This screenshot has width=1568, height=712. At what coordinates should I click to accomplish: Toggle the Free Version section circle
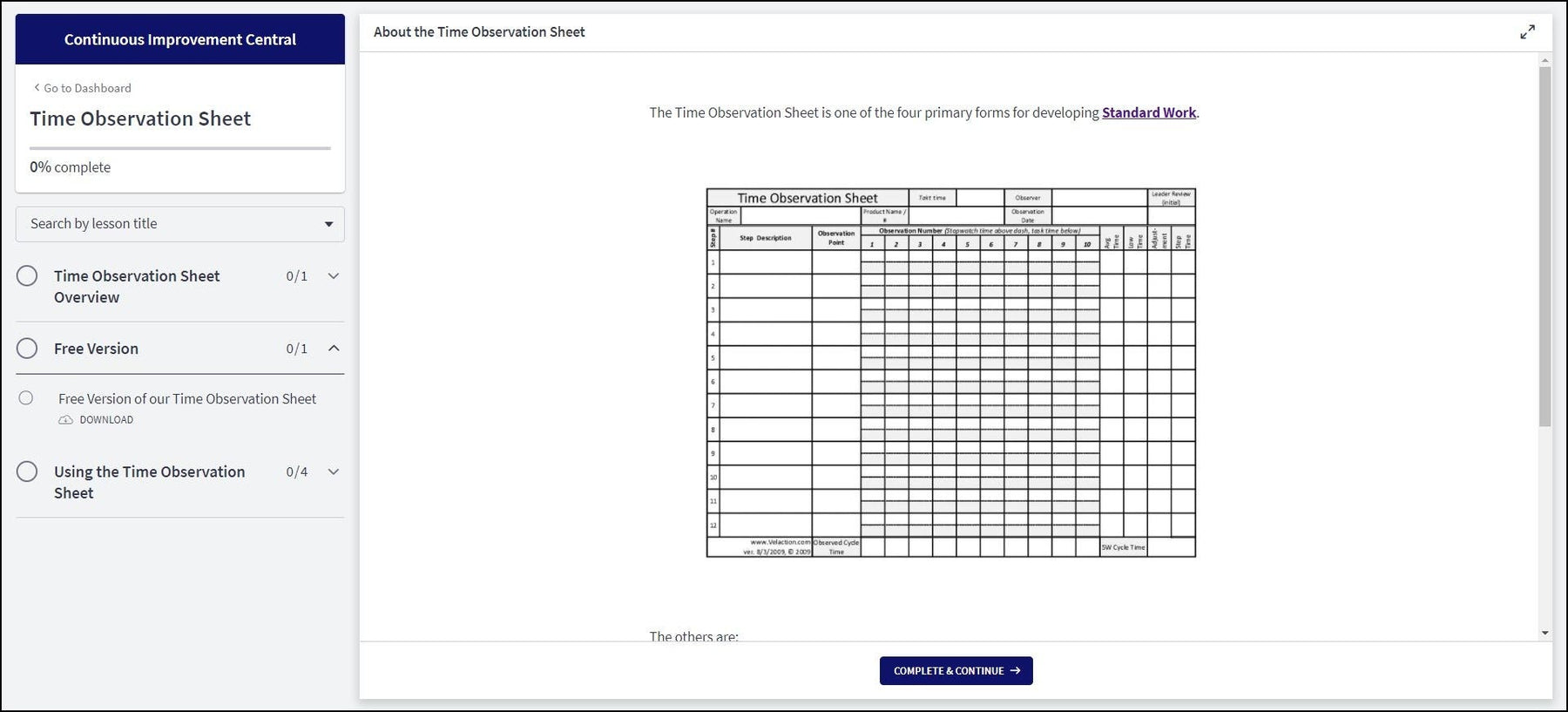(x=27, y=349)
